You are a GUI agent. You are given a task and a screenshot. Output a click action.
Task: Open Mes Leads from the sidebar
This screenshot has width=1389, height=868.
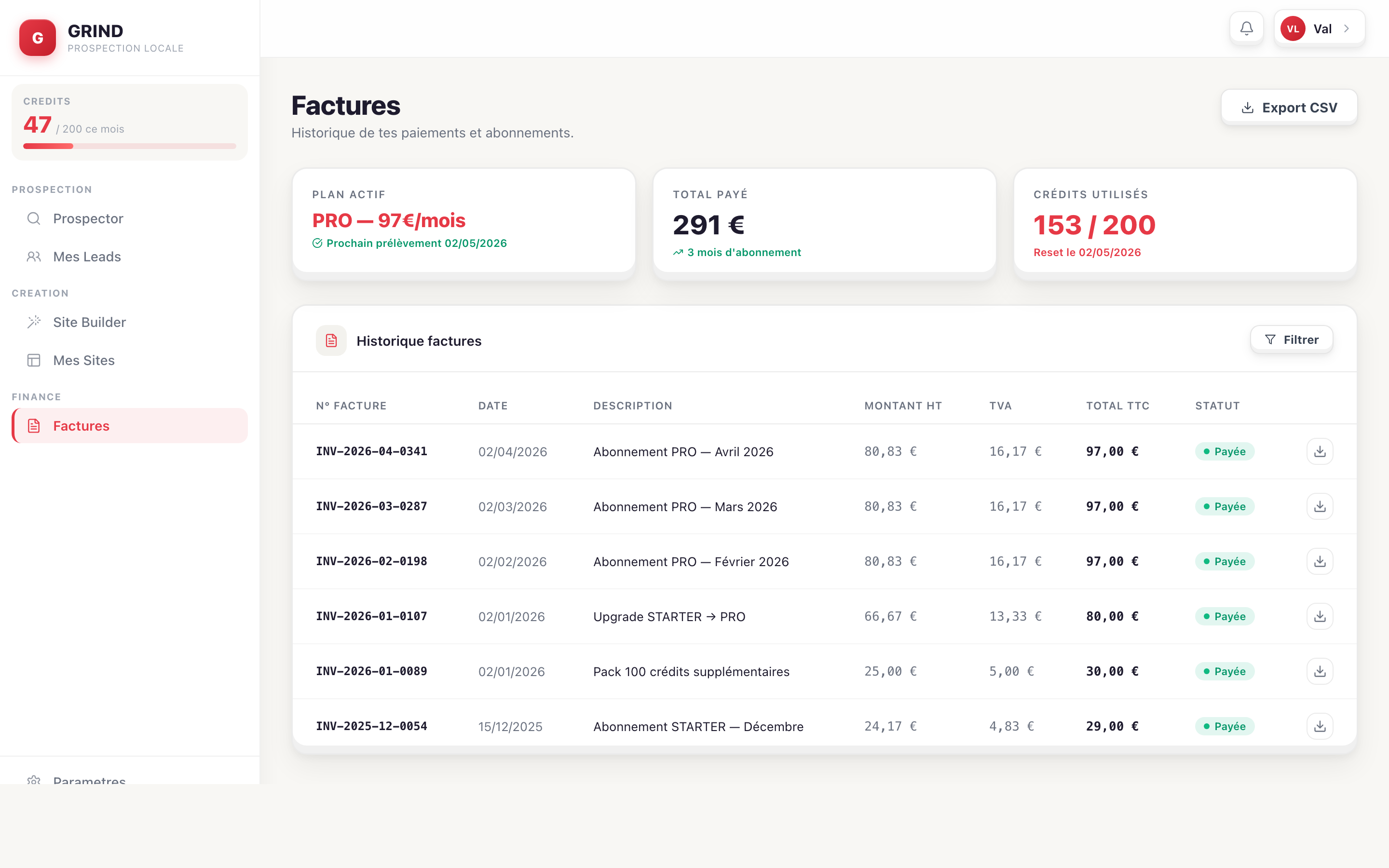tap(86, 257)
